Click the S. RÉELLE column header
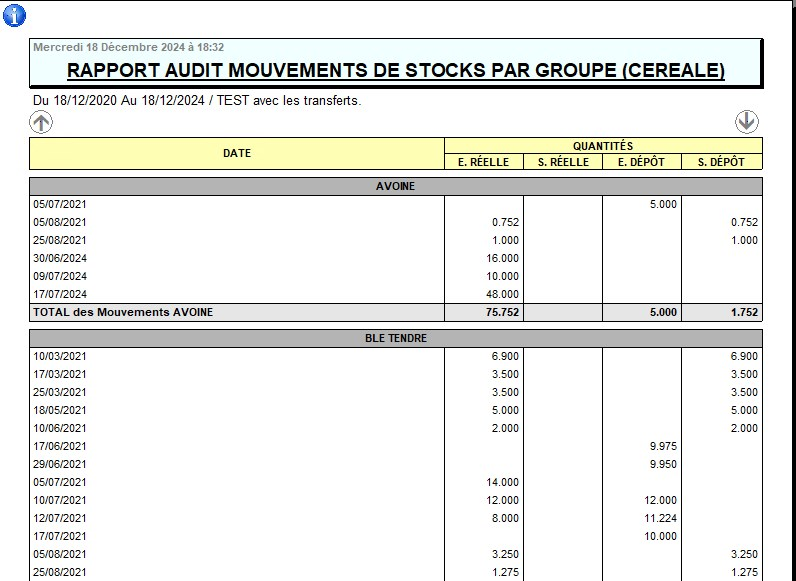796x581 pixels. click(x=563, y=162)
